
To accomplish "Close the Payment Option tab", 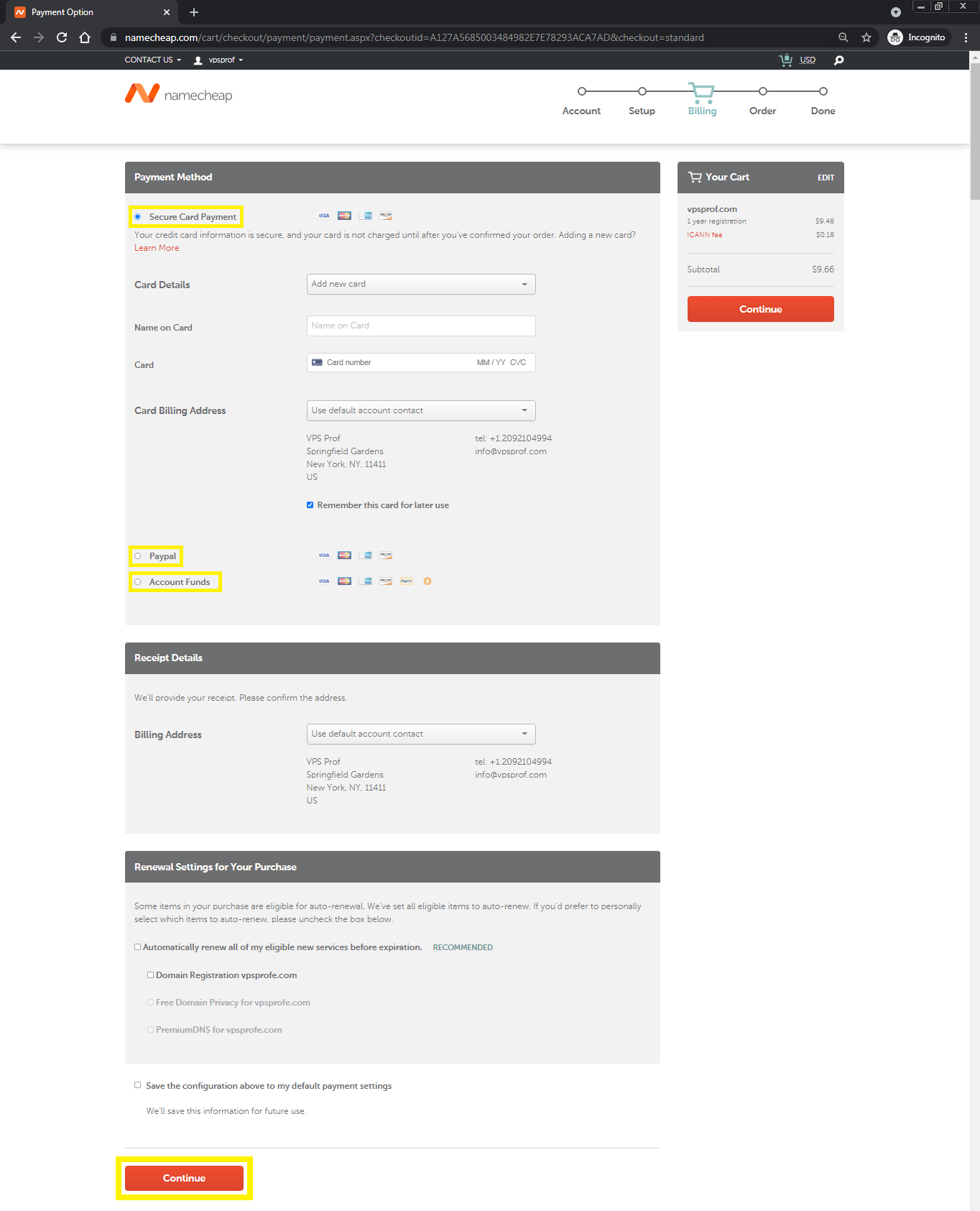I will 167,12.
